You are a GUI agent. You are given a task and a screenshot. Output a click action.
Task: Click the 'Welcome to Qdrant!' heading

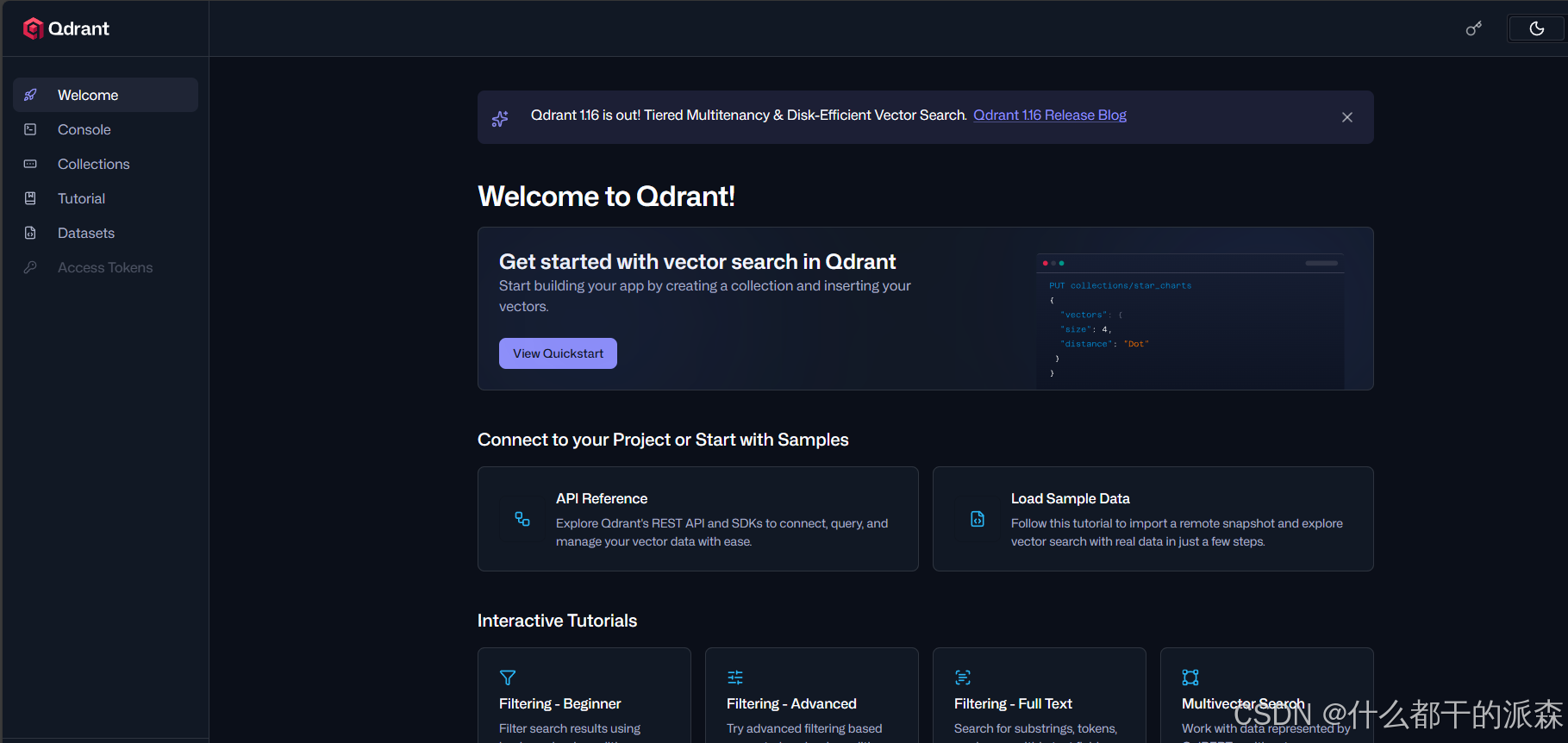[606, 197]
